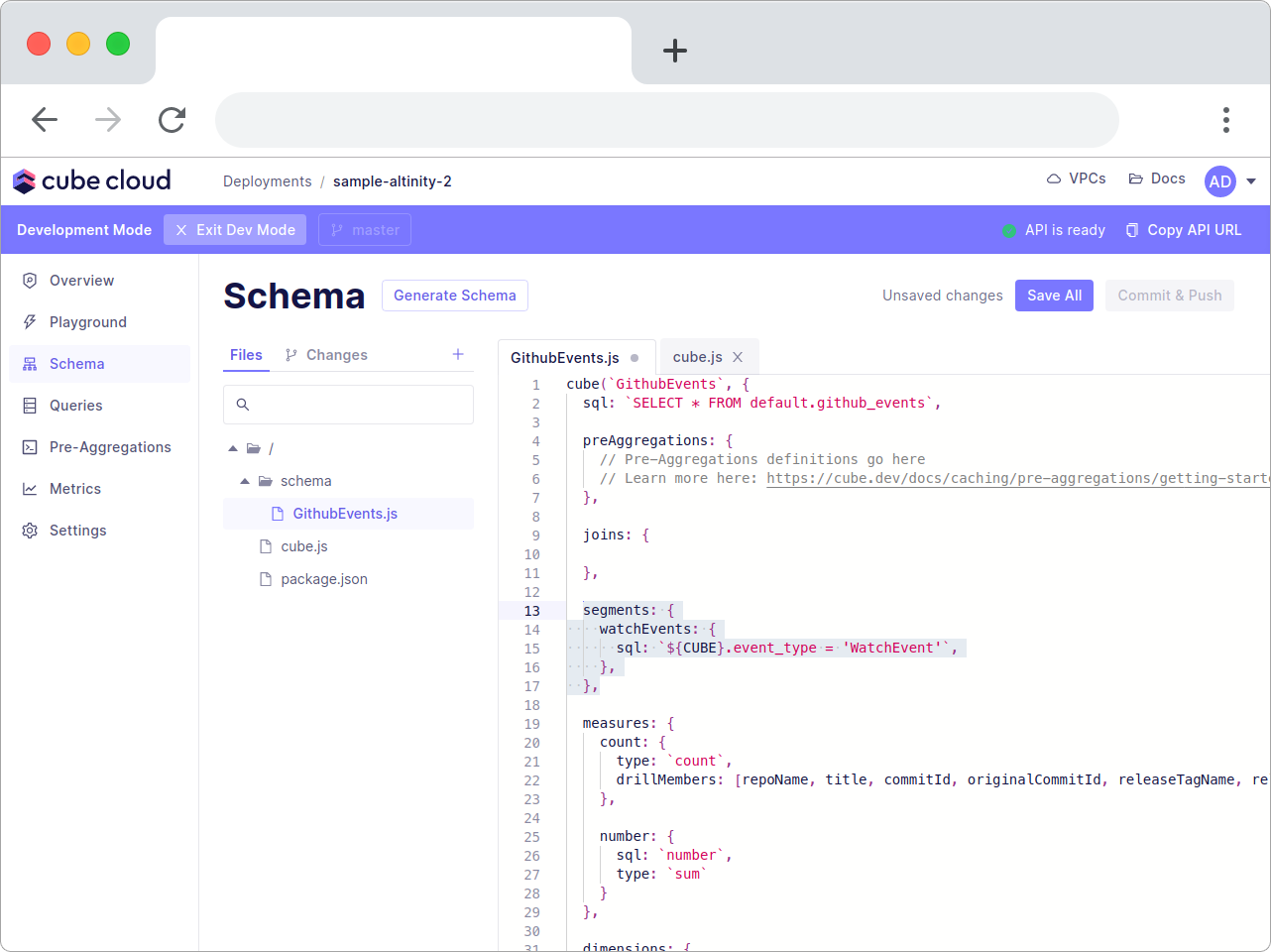Click inside the file search field
The image size is (1271, 952).
point(348,404)
